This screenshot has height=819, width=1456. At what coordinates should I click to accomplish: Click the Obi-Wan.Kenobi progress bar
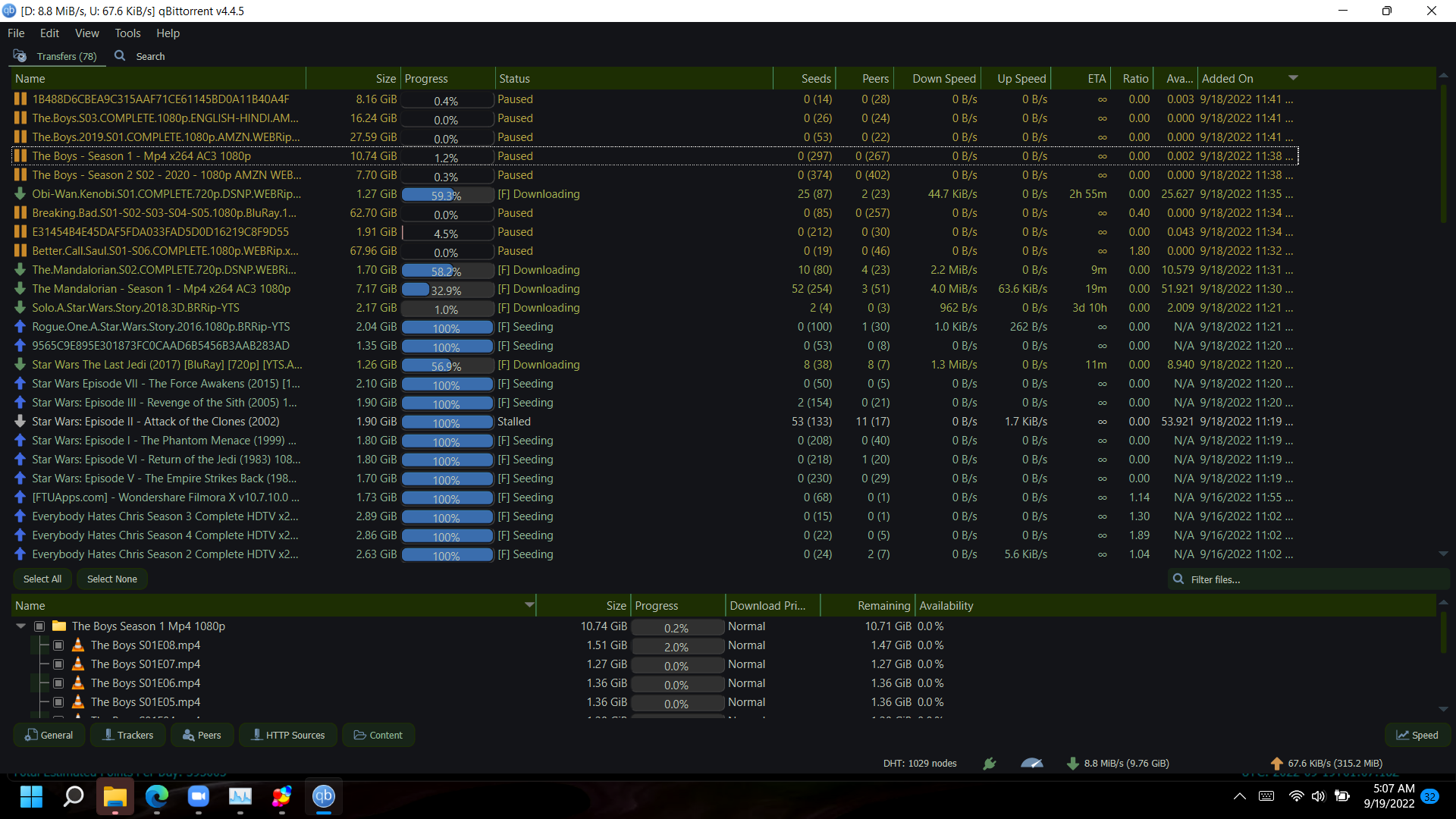pos(447,195)
